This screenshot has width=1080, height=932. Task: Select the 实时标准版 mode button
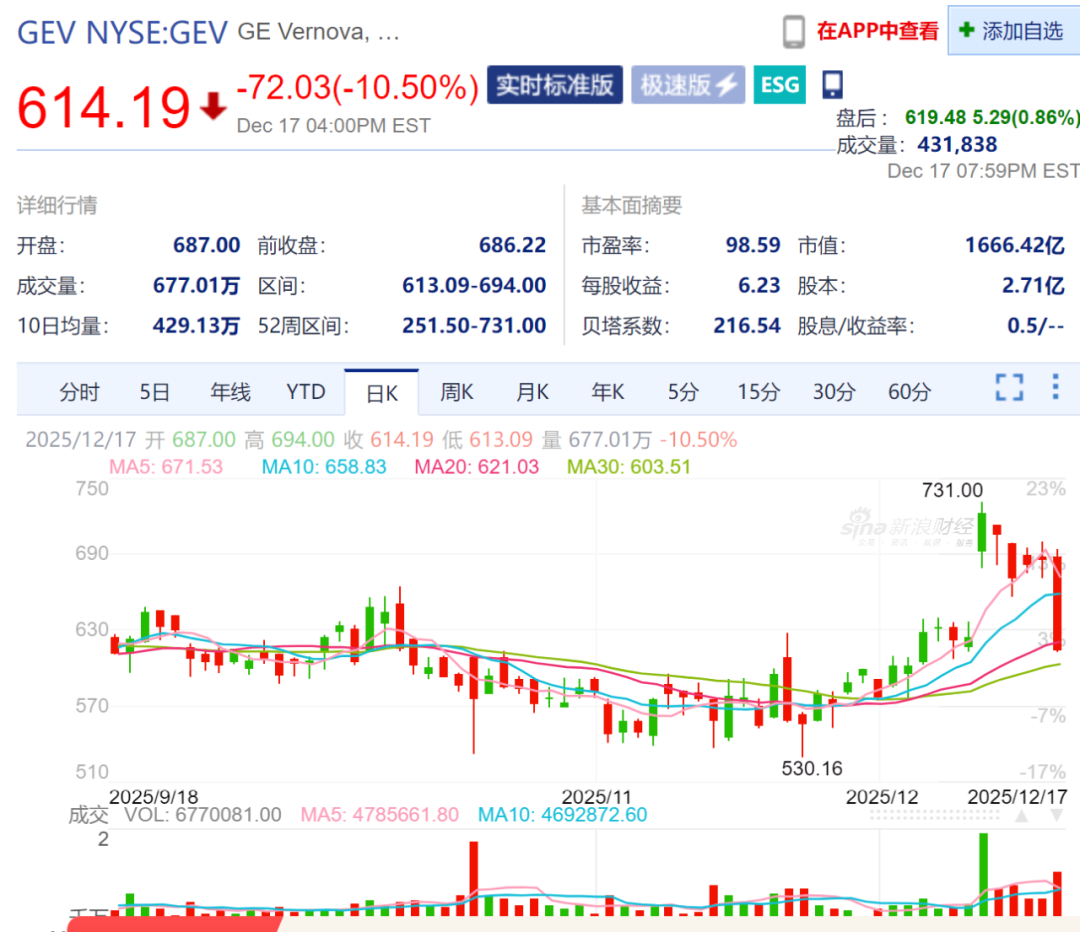point(554,85)
